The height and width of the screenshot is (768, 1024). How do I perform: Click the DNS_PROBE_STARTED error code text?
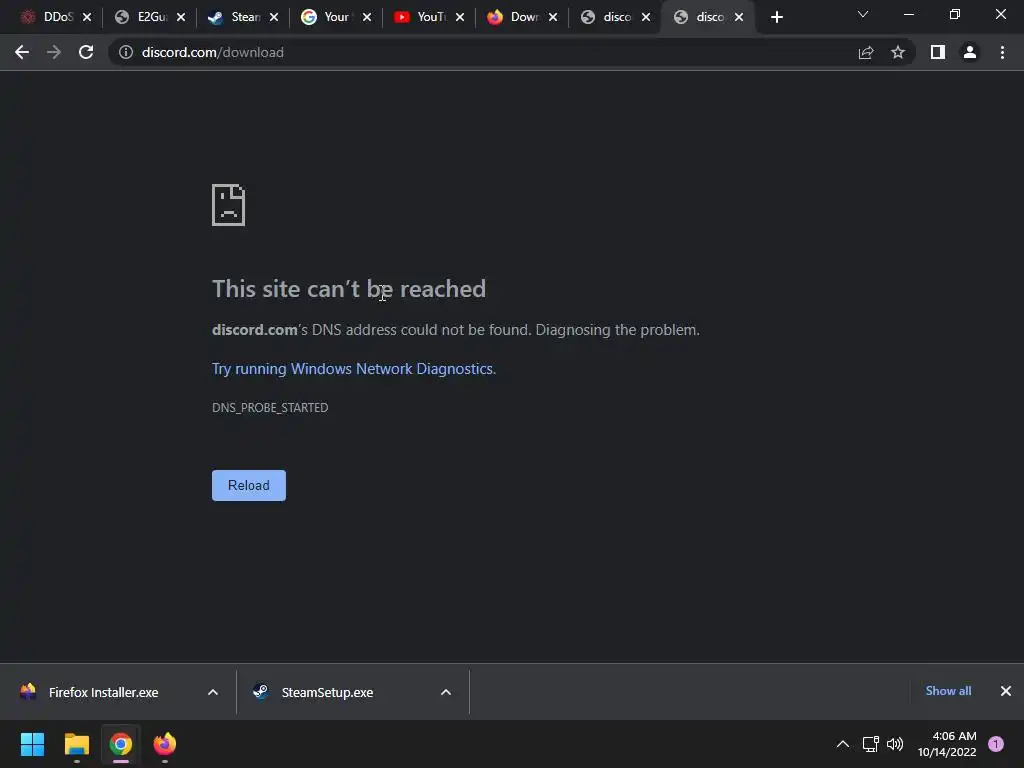[270, 408]
